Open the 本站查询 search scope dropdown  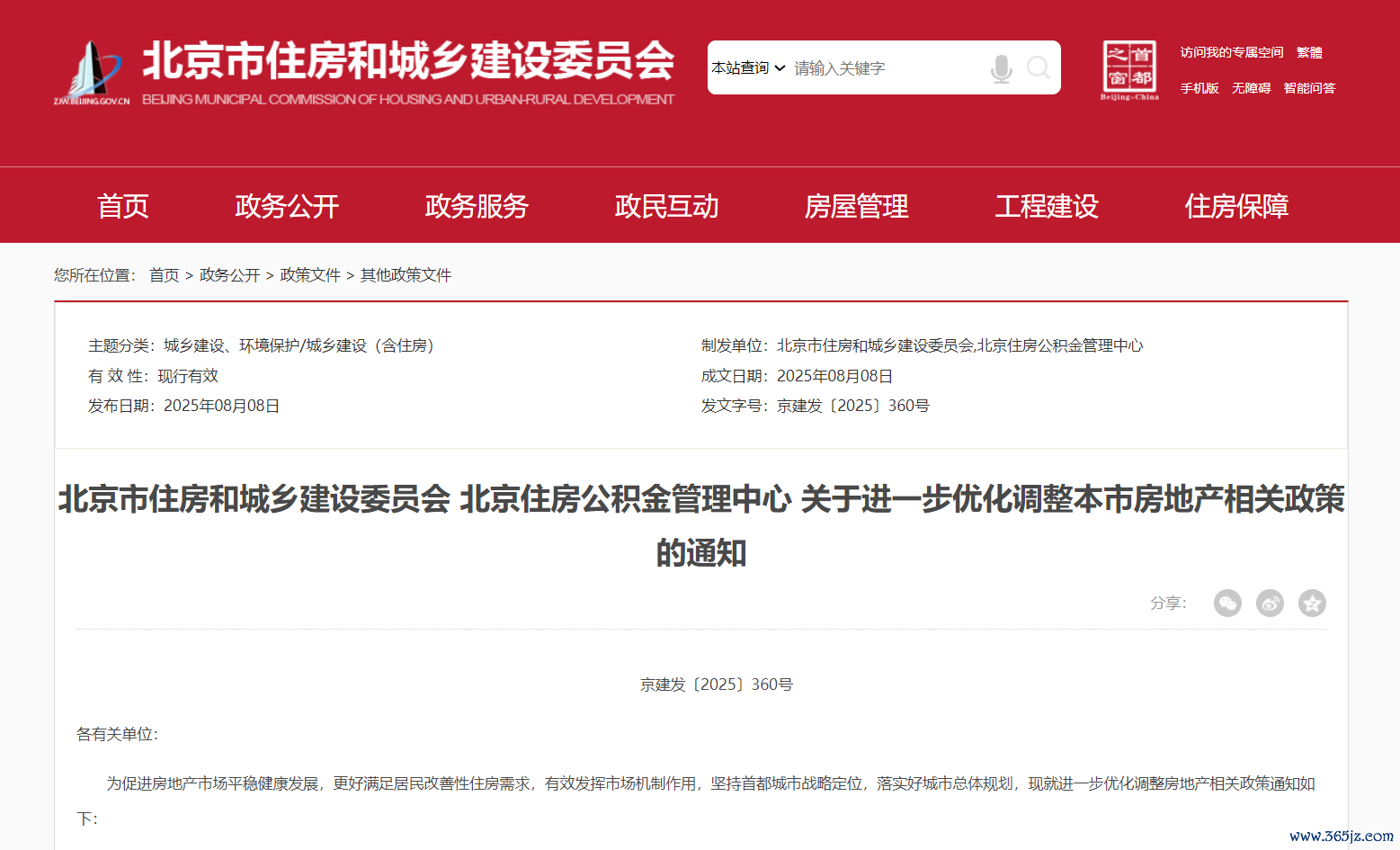point(748,68)
